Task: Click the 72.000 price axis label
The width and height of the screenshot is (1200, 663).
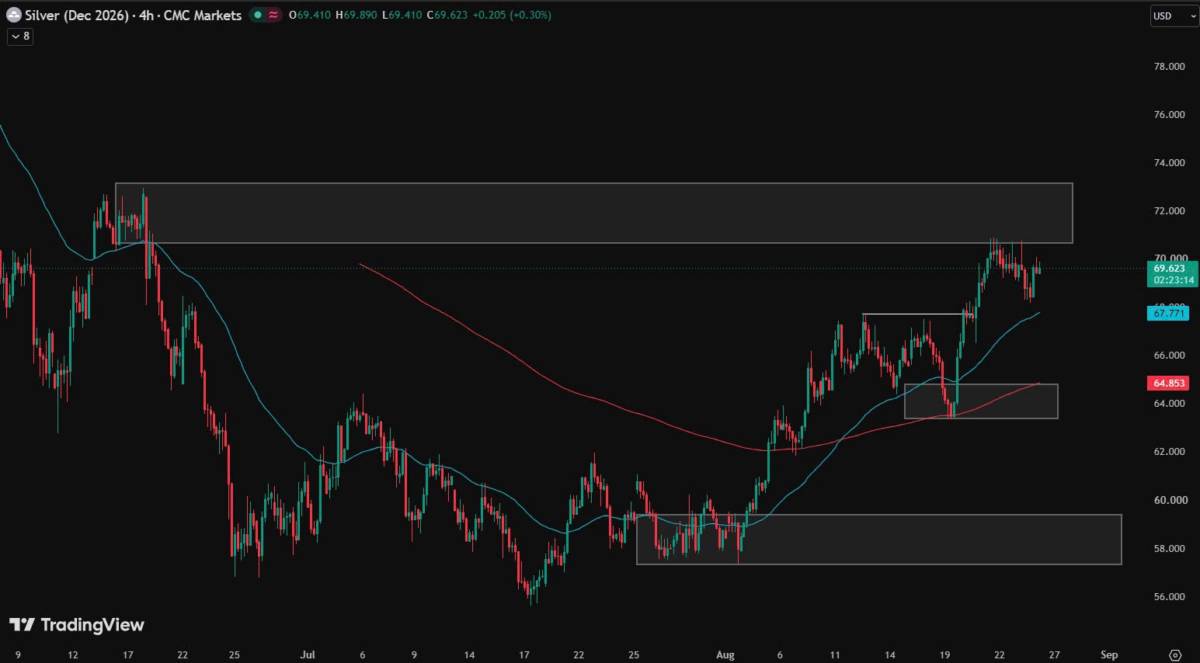Action: (1169, 211)
